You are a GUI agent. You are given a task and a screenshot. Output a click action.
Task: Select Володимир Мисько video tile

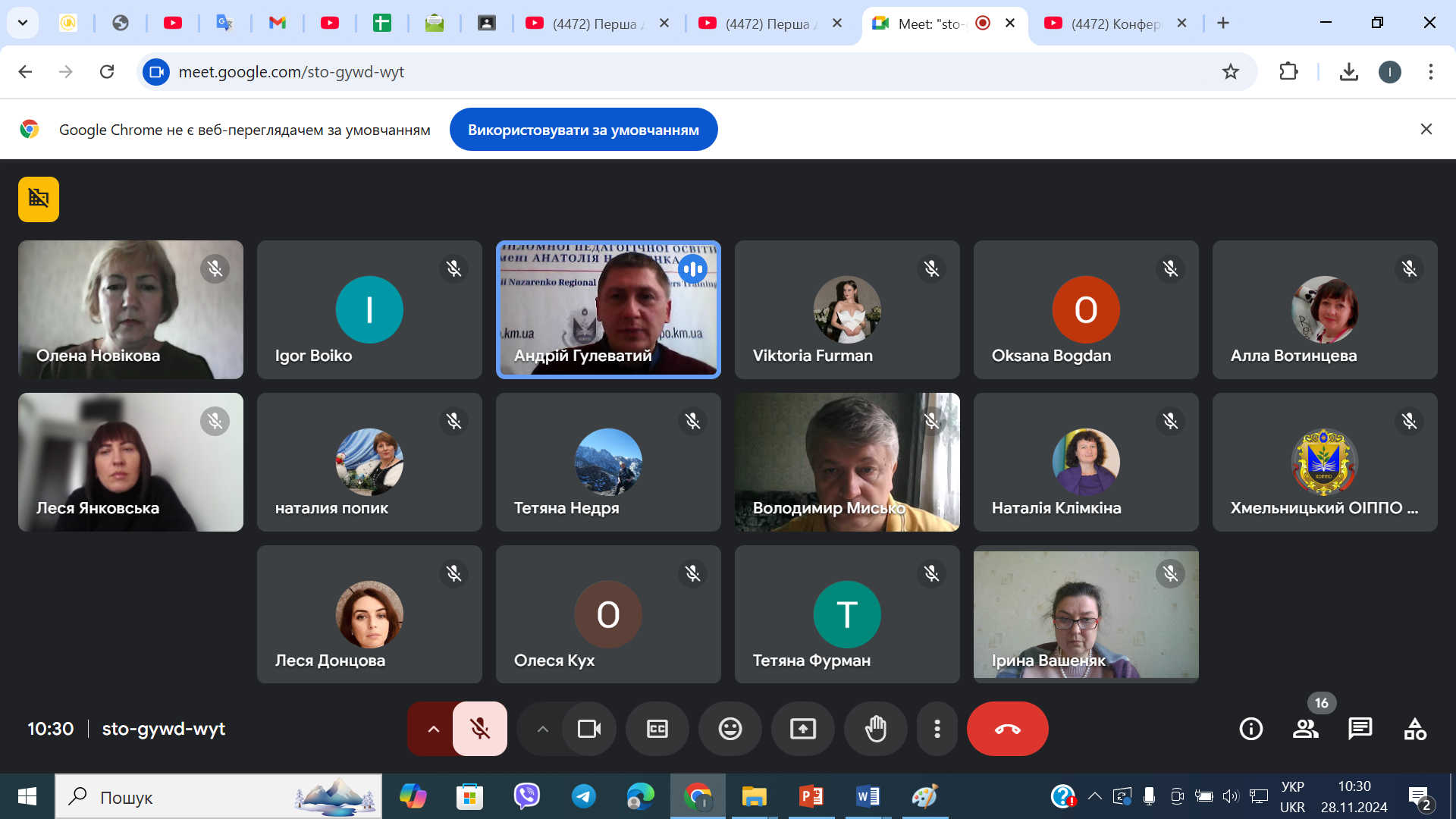pos(847,462)
